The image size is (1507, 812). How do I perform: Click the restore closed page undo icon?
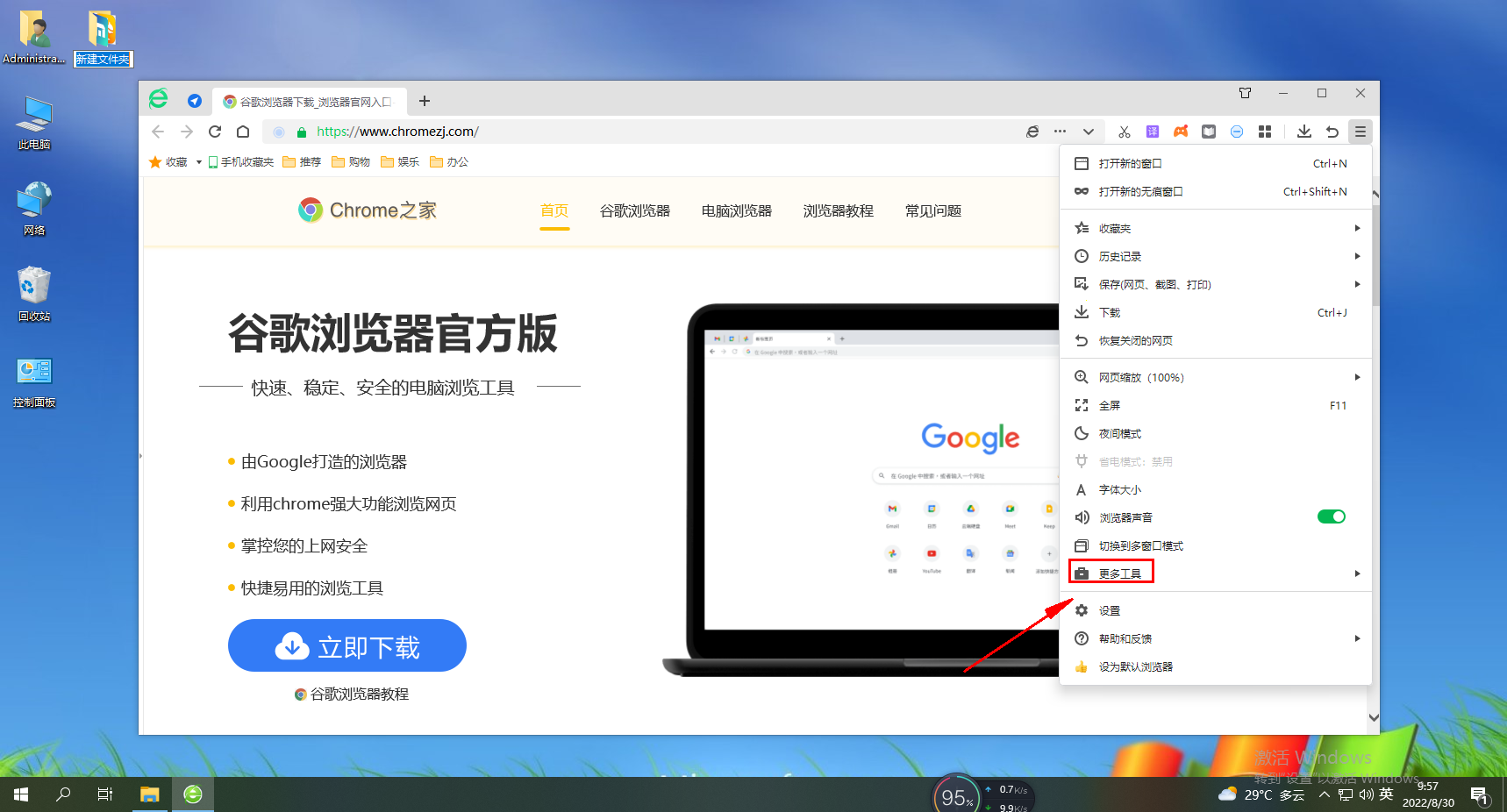coord(1332,132)
